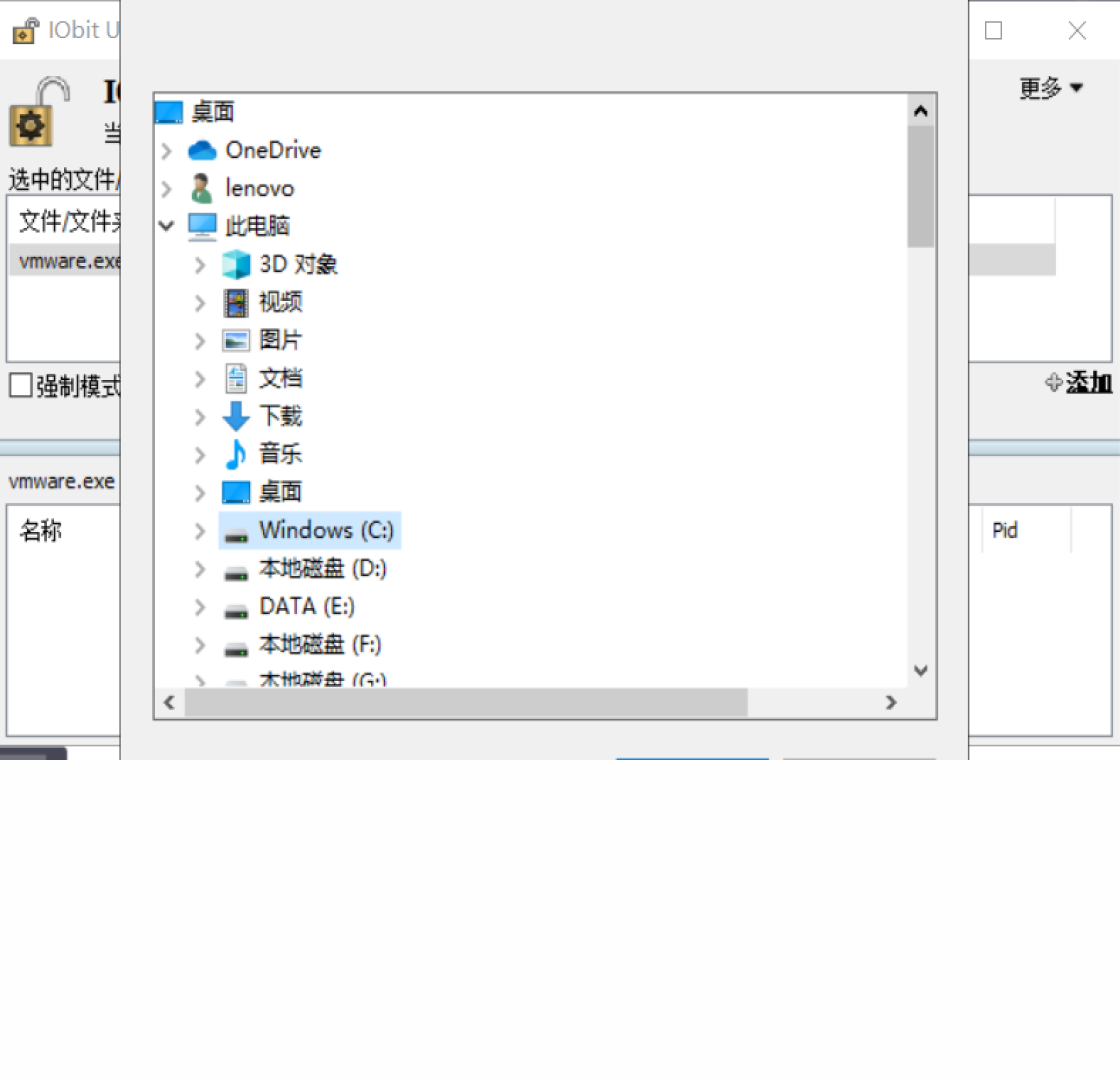The height and width of the screenshot is (1080, 1120).
Task: Click the 本地磁盘 (D:) drive icon
Action: 236,573
